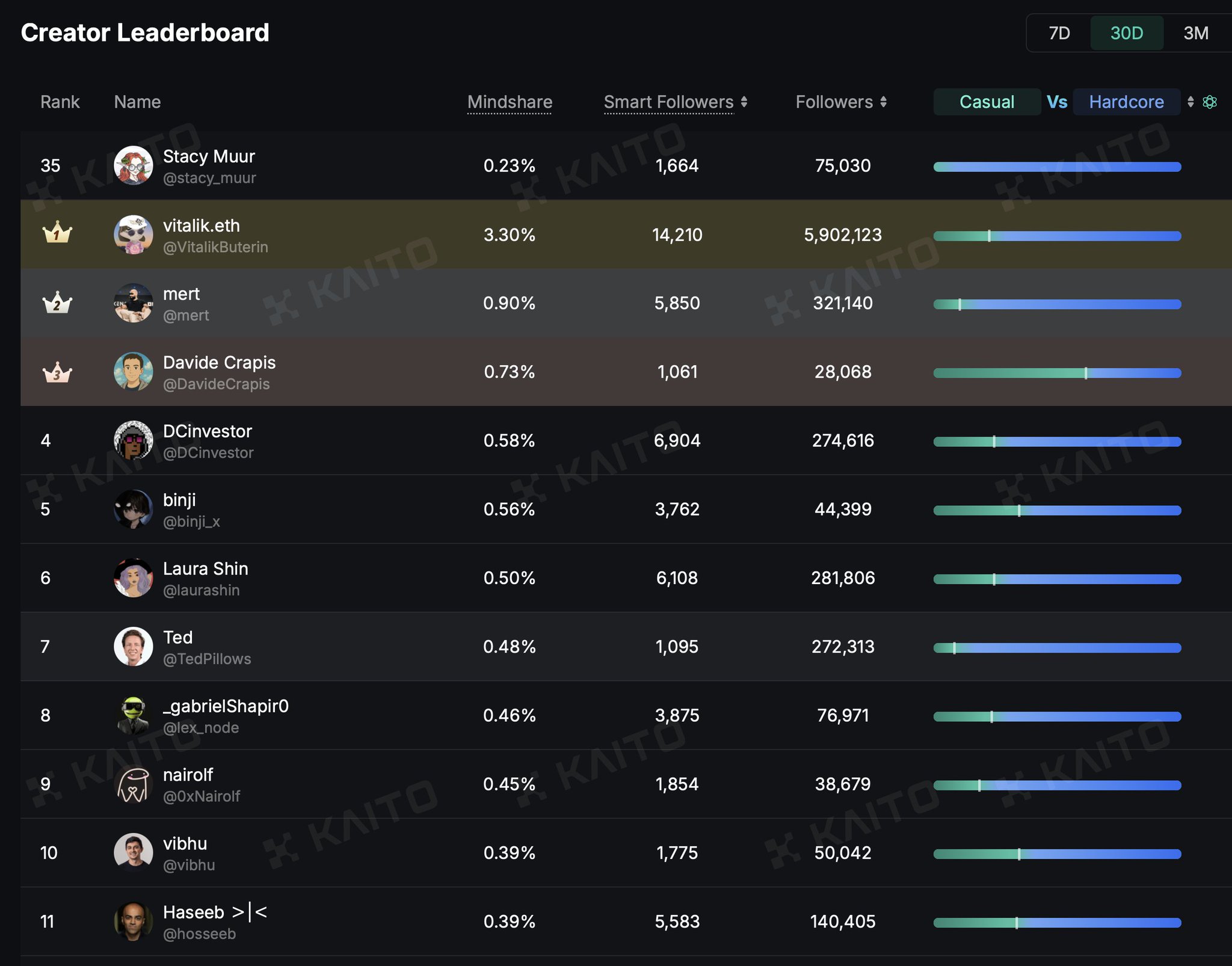Click mert's silver crown rank icon

tap(57, 303)
